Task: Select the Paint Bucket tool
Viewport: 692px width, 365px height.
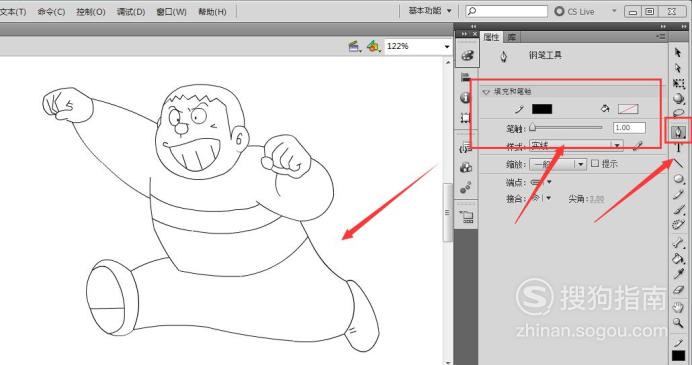Action: tap(678, 258)
